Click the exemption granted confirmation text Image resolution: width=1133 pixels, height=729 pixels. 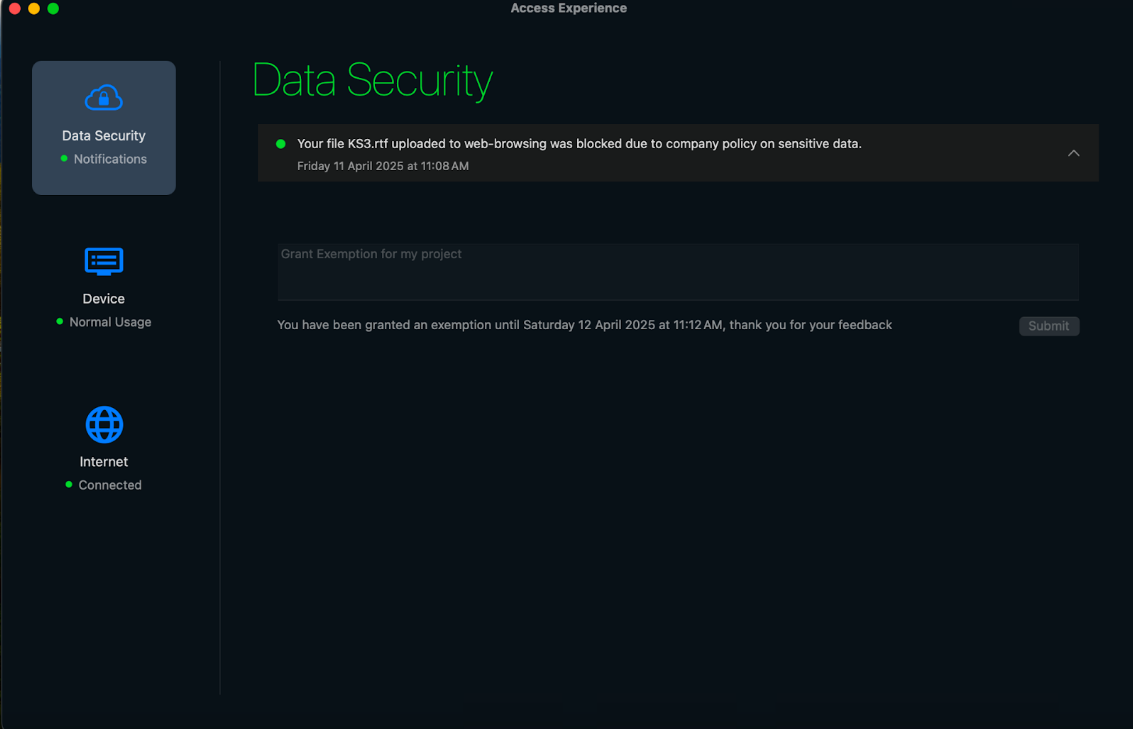point(584,325)
